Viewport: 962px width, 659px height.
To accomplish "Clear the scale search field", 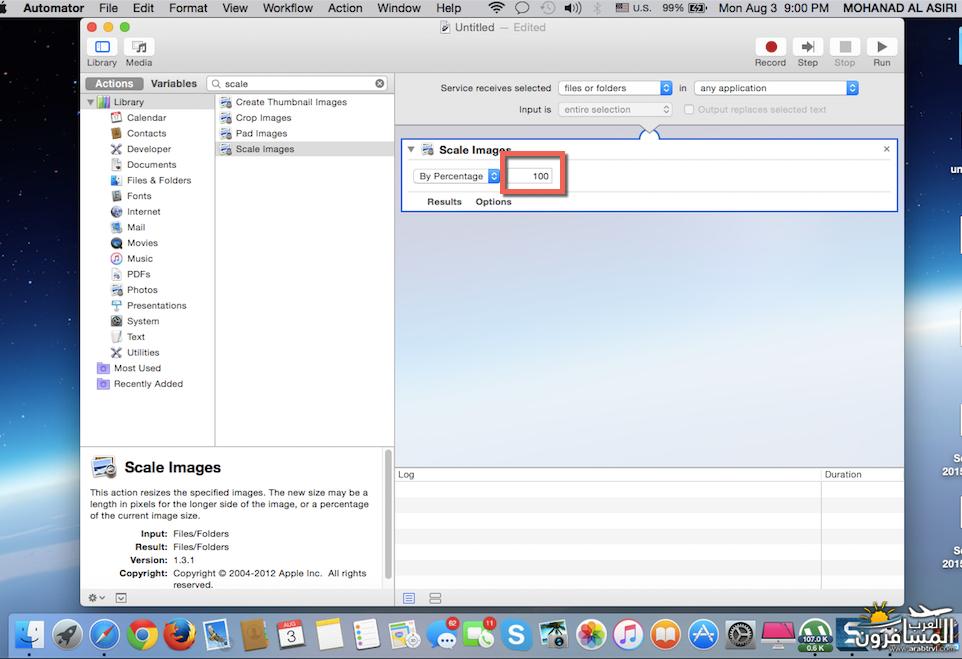I will [x=380, y=83].
